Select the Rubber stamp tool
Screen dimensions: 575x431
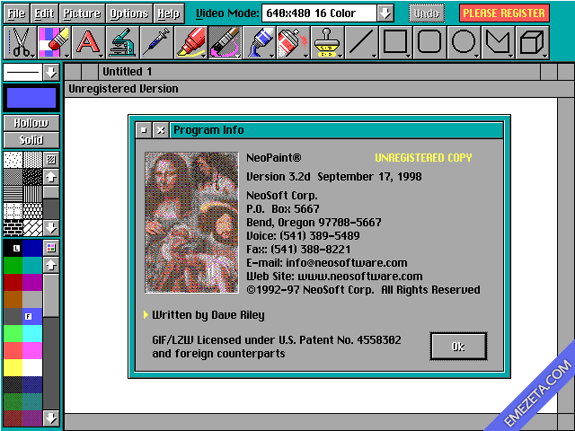coord(327,43)
